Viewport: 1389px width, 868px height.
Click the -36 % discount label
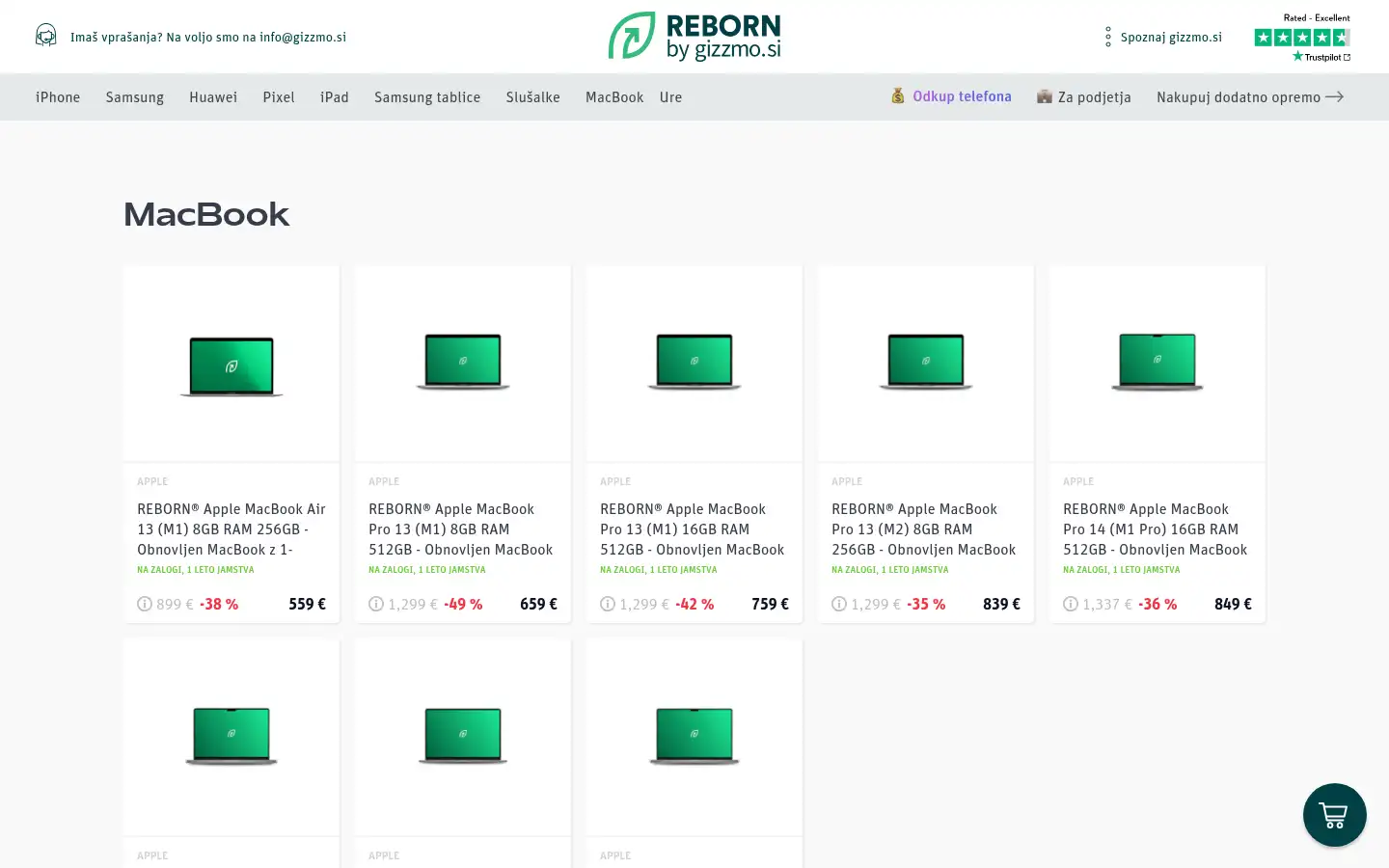coord(1157,604)
